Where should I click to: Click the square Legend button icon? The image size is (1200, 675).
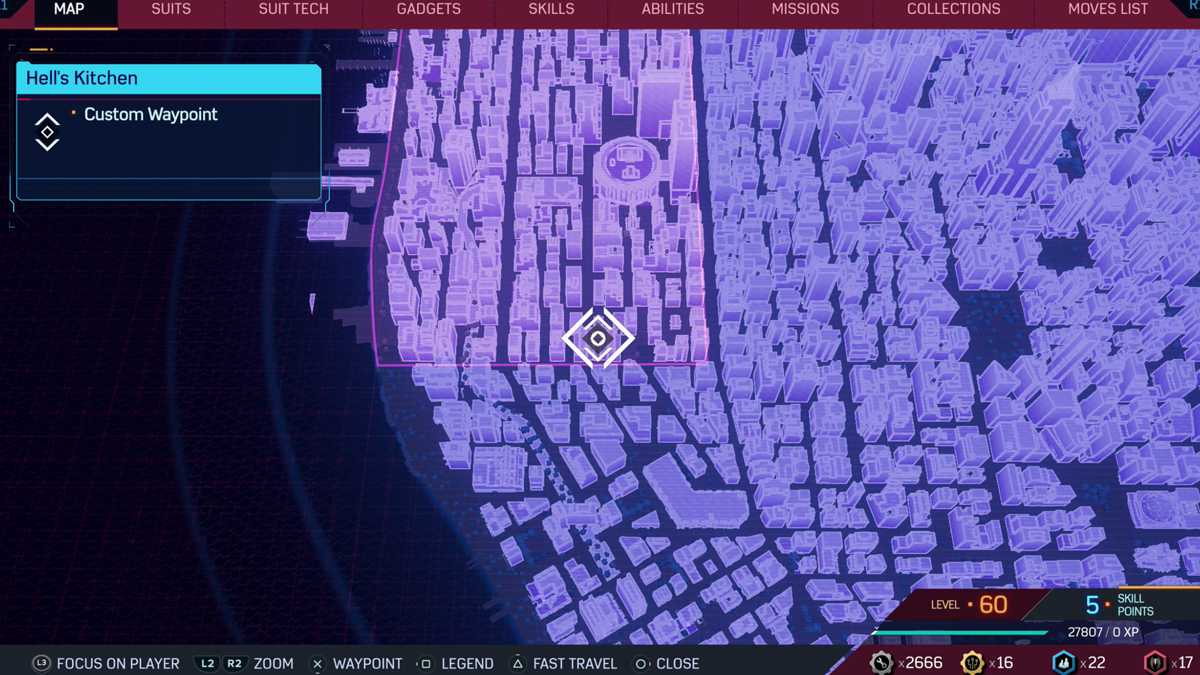tap(425, 664)
